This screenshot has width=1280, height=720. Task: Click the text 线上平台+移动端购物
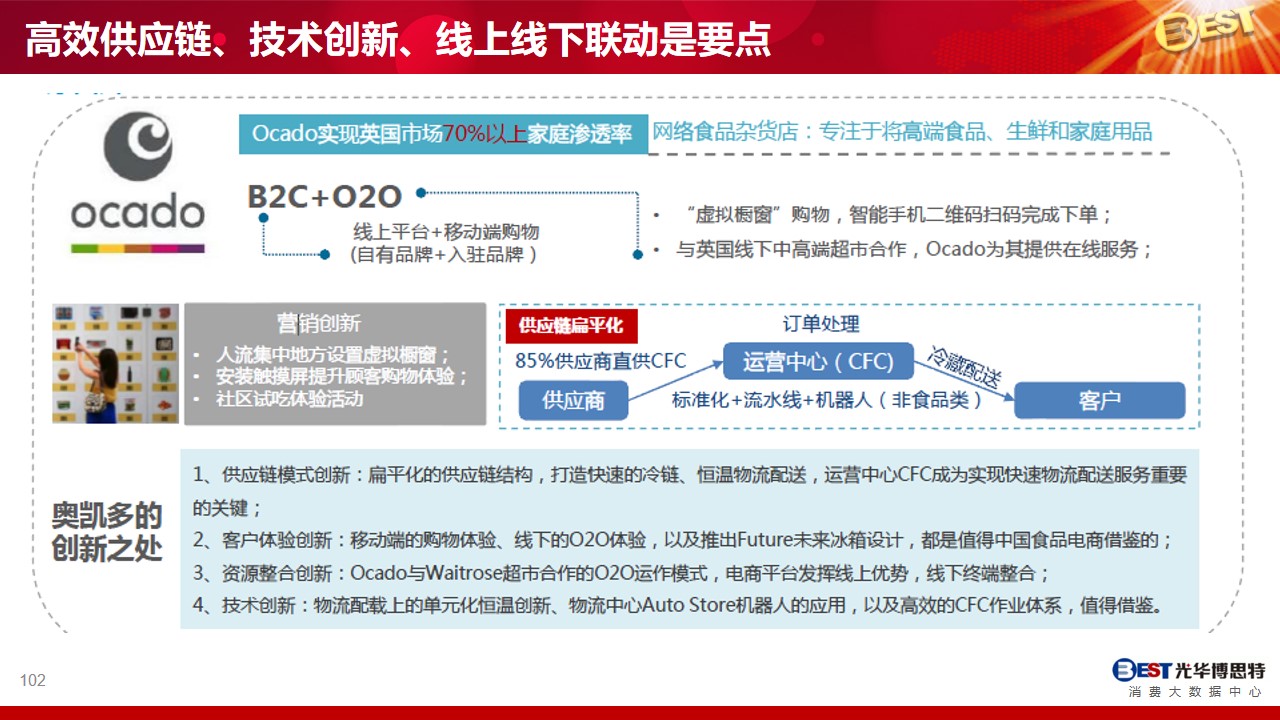pos(446,232)
